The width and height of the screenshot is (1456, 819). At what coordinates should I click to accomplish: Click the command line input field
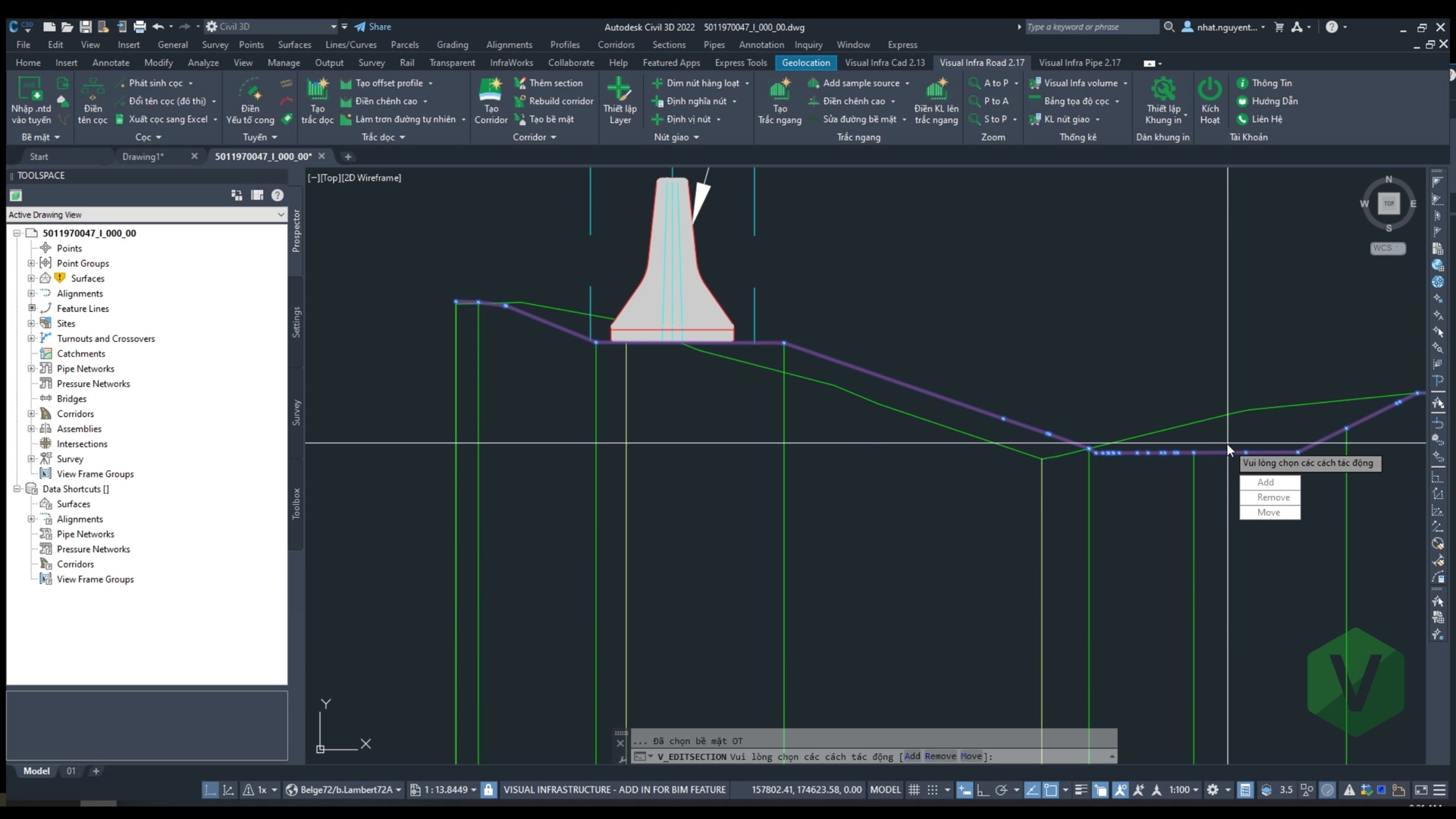[x=872, y=757]
